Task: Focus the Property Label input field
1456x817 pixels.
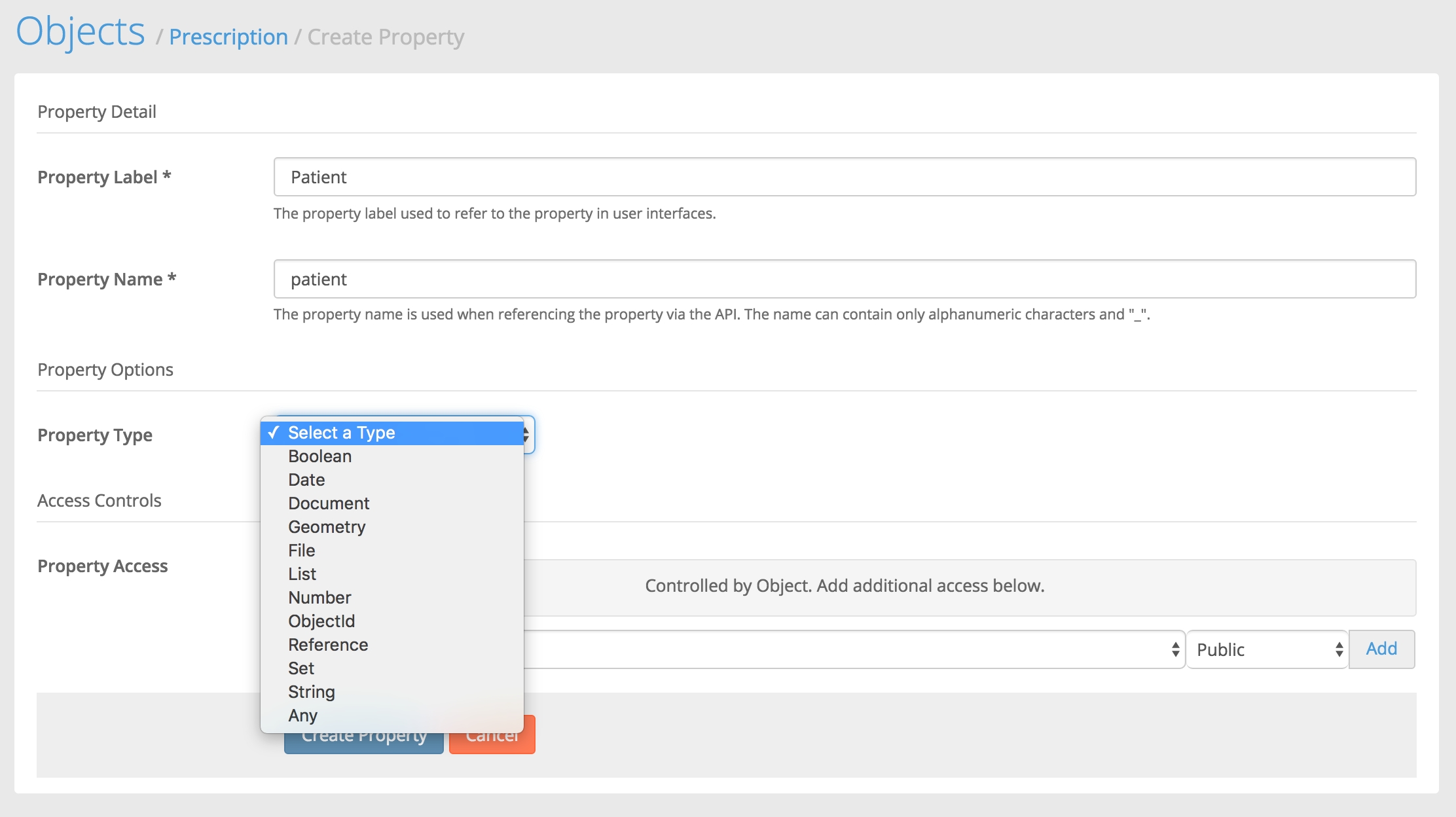Action: [x=845, y=177]
